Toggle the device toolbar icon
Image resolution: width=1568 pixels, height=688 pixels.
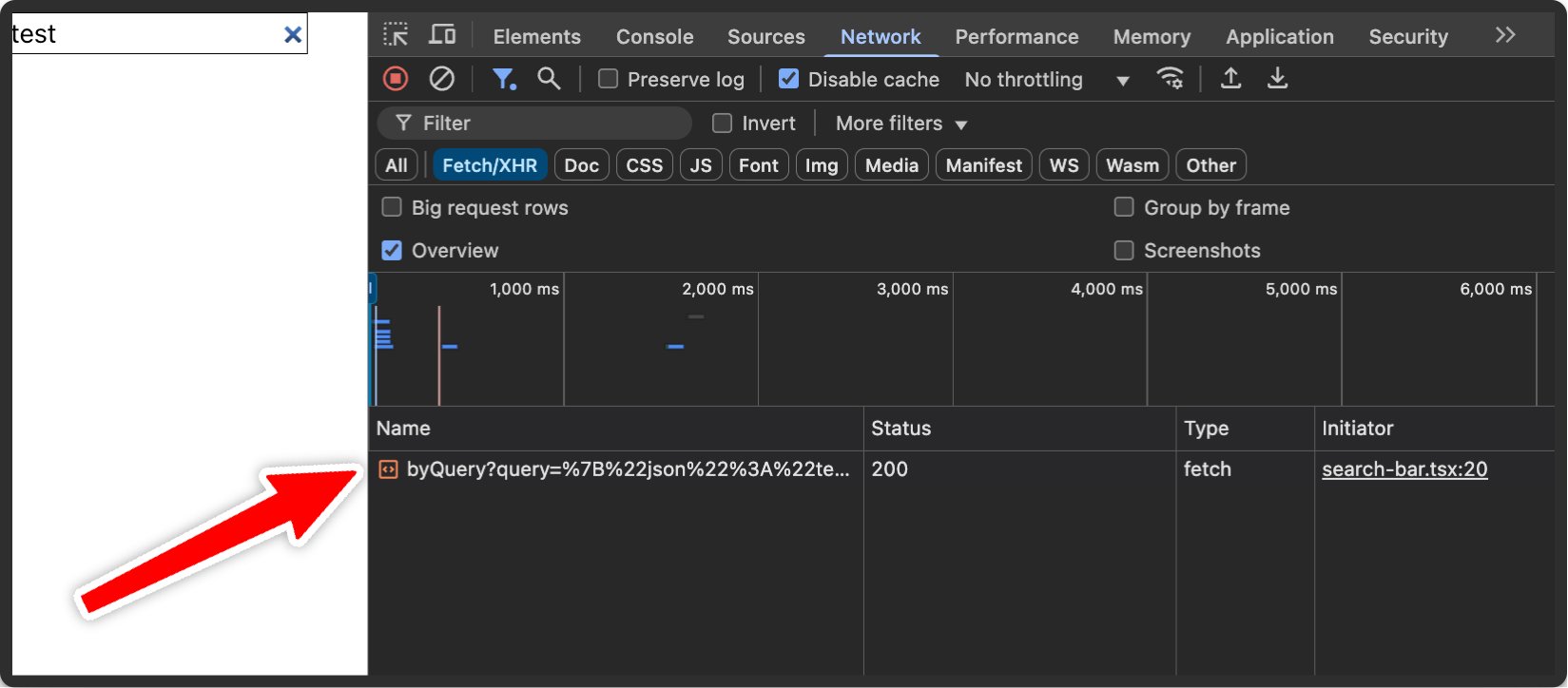[x=442, y=36]
